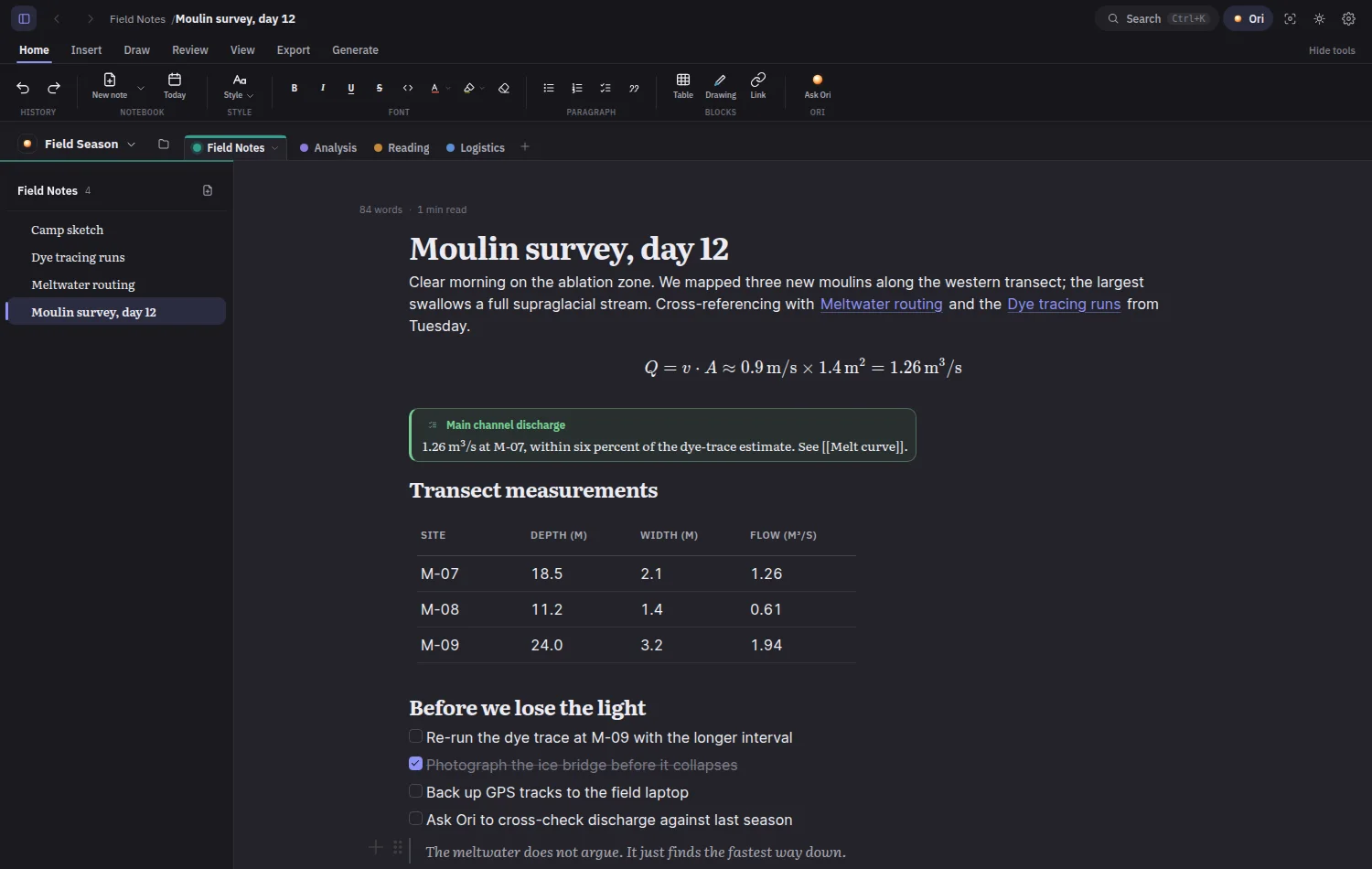Click the clear formatting eraser
This screenshot has width=1372, height=869.
point(504,88)
